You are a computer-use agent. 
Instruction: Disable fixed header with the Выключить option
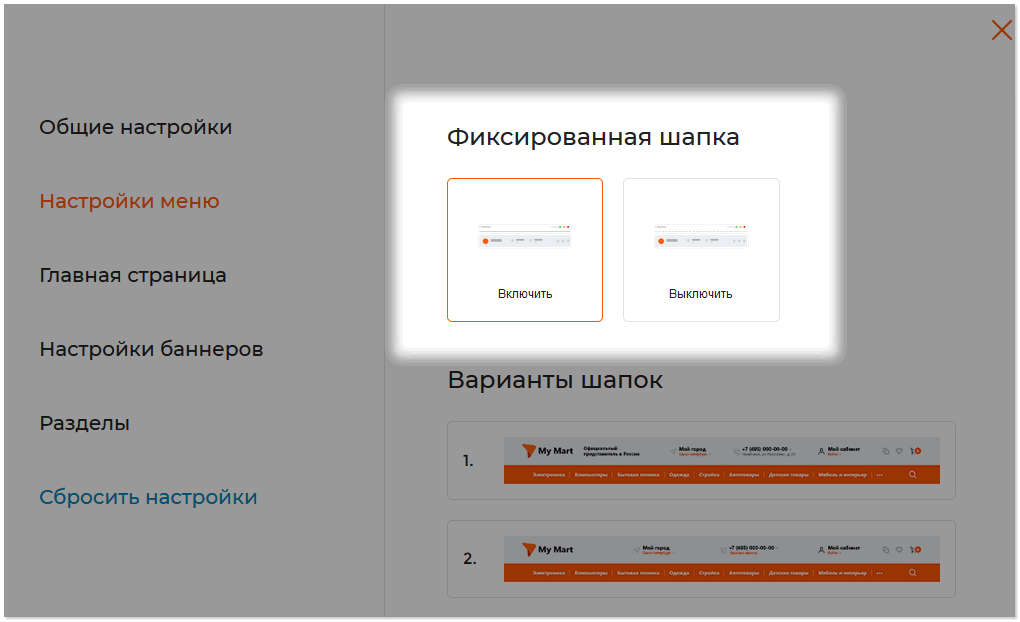tap(701, 250)
